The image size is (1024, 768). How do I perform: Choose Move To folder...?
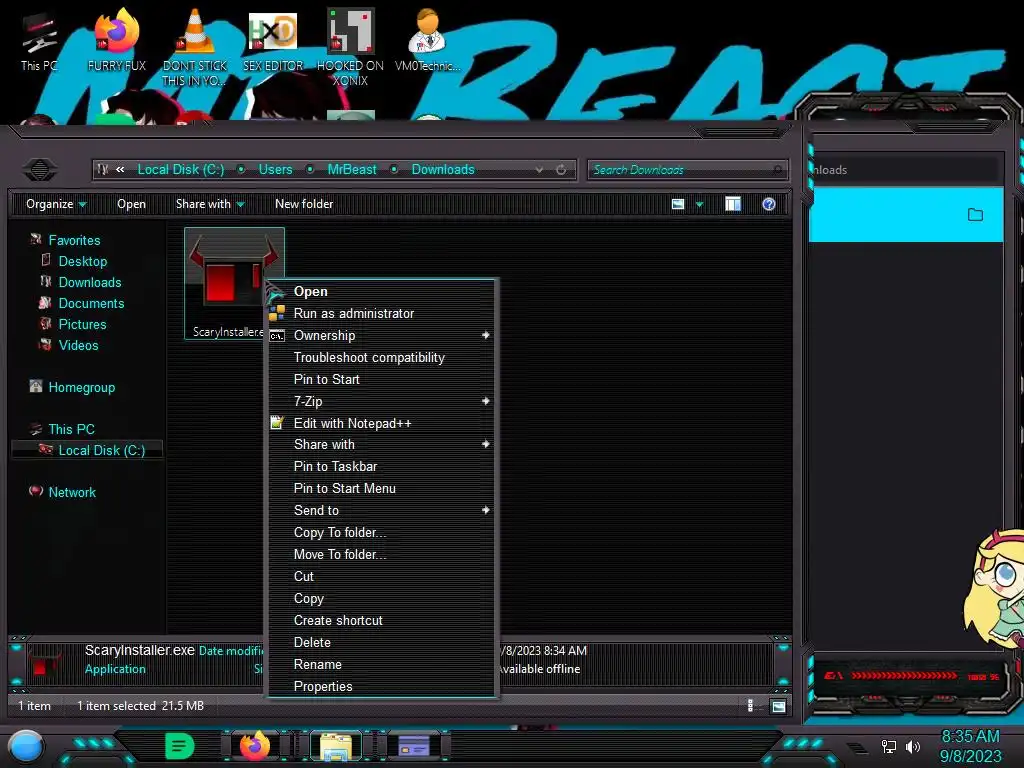383,554
